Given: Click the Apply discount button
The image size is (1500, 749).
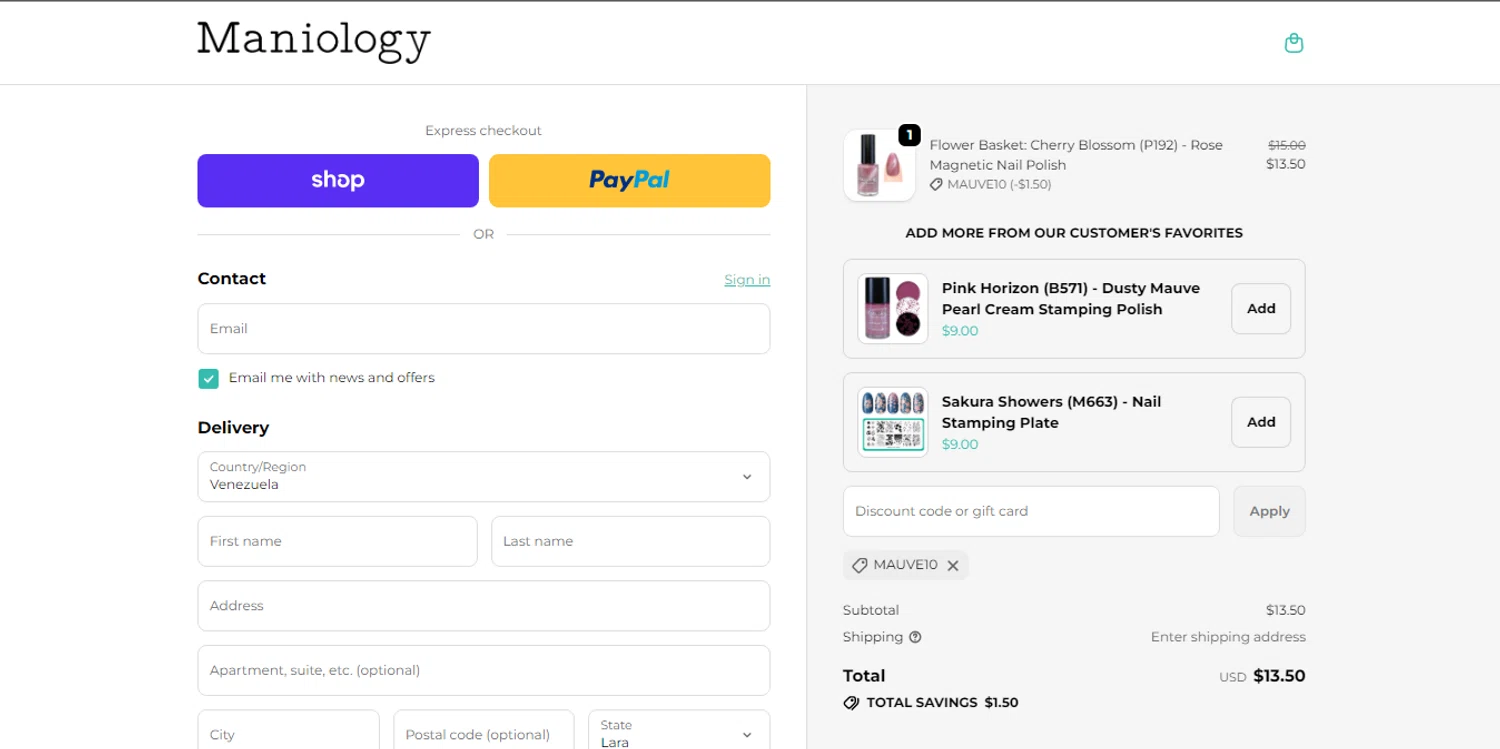Looking at the screenshot, I should (1270, 511).
